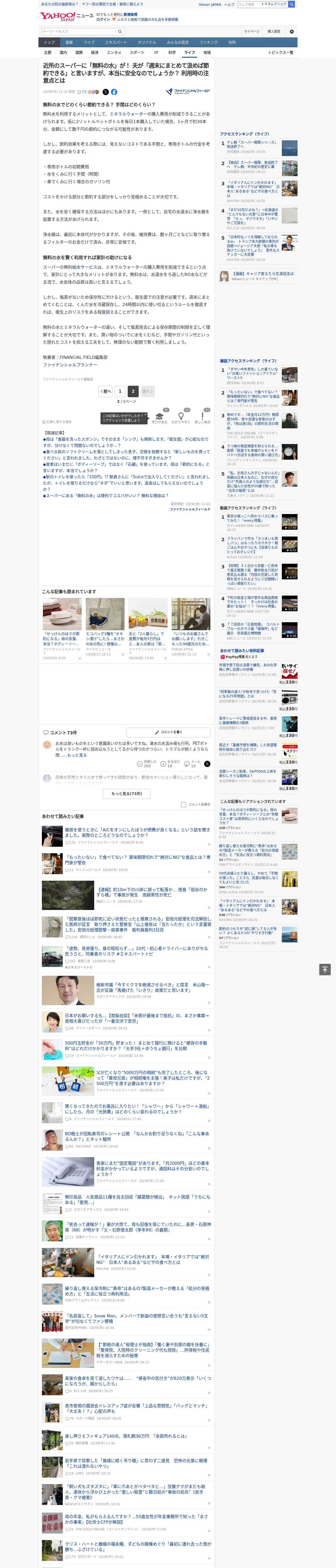Image resolution: width=336 pixels, height=1568 pixels.
Task: Share article on X icon under headline
Action: pyautogui.click(x=105, y=92)
